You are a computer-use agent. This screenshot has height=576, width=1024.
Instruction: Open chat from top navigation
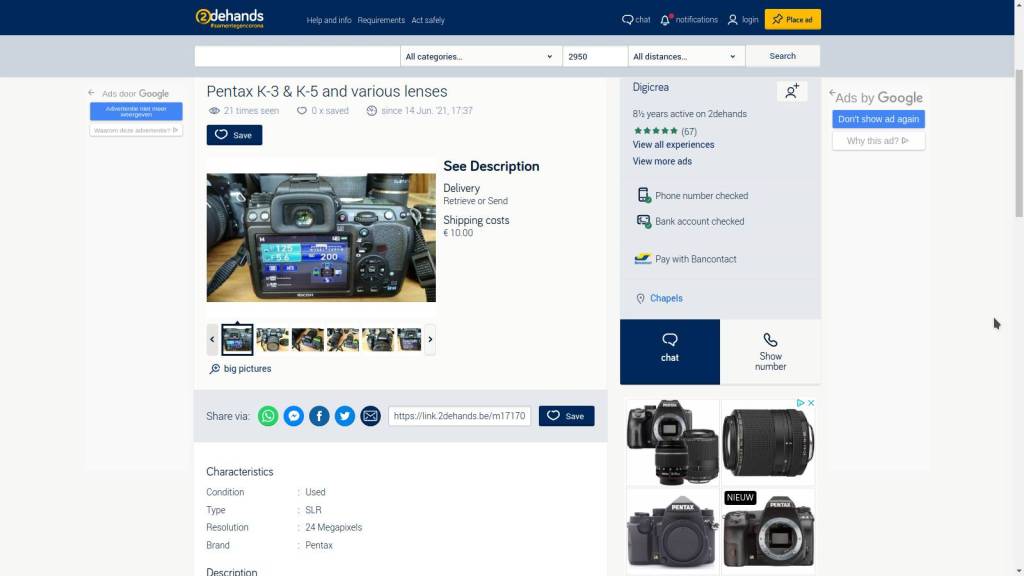(x=636, y=20)
